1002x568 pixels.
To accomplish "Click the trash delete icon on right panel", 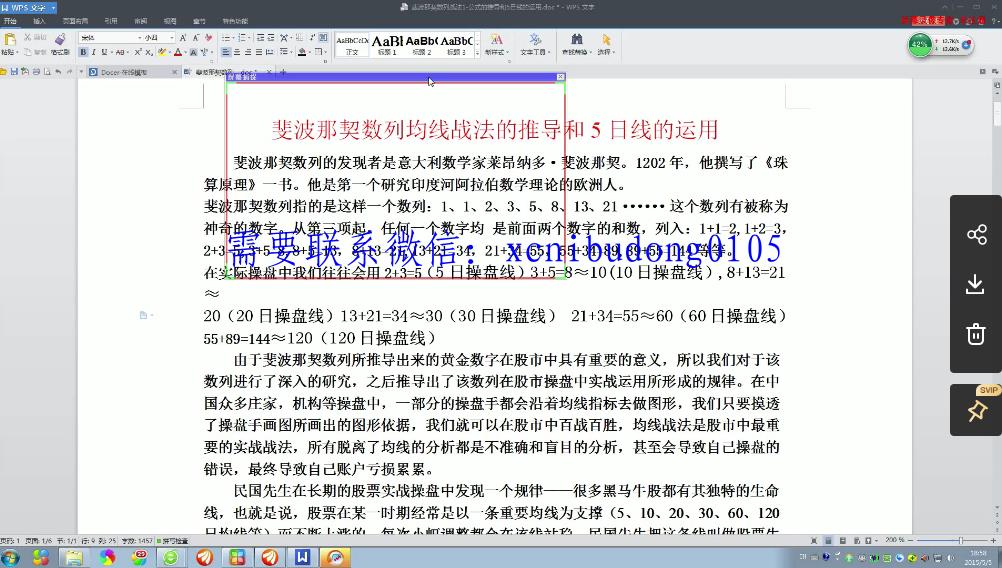I will [x=976, y=334].
